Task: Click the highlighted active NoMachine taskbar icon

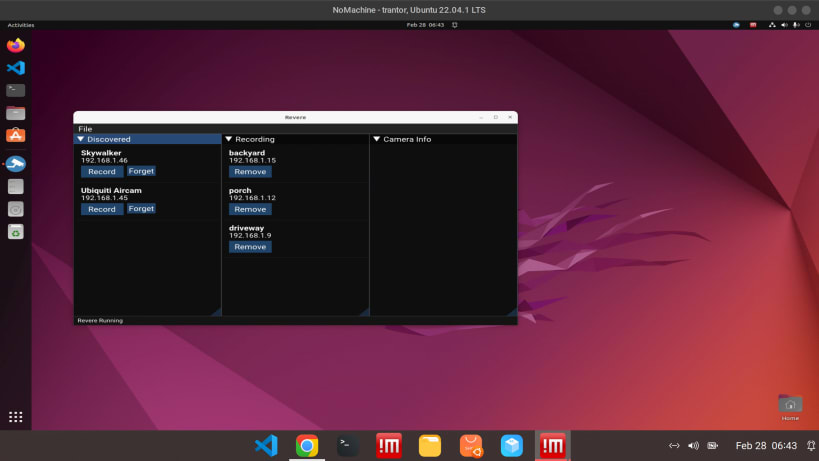Action: (552, 446)
